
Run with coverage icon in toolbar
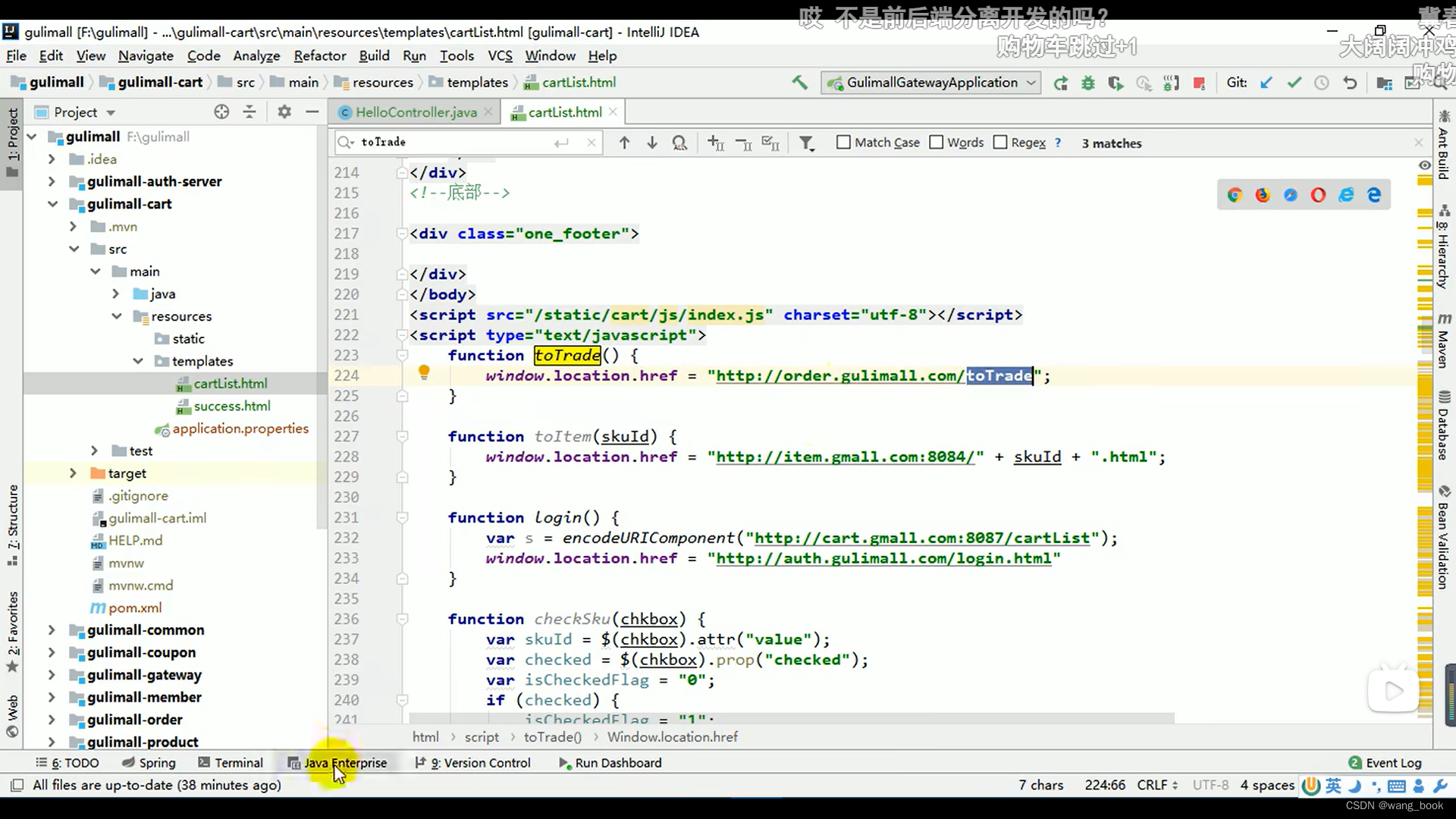(x=1116, y=83)
